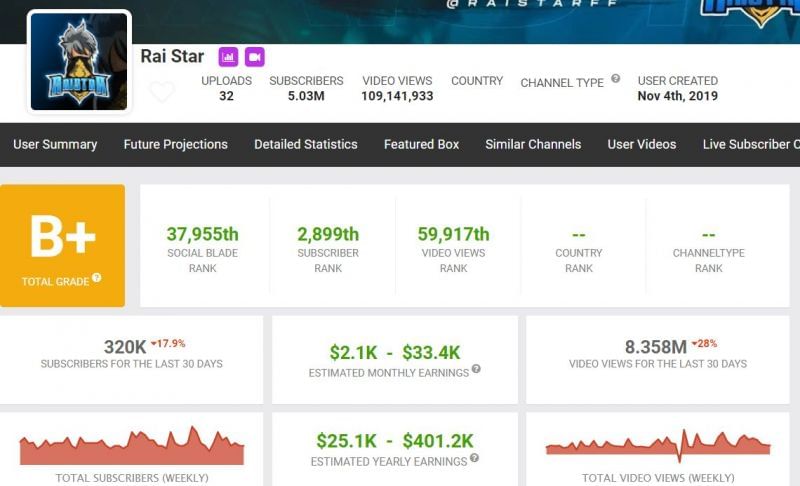Image resolution: width=800 pixels, height=486 pixels.
Task: Click the purple bar chart stats icon
Action: [228, 57]
